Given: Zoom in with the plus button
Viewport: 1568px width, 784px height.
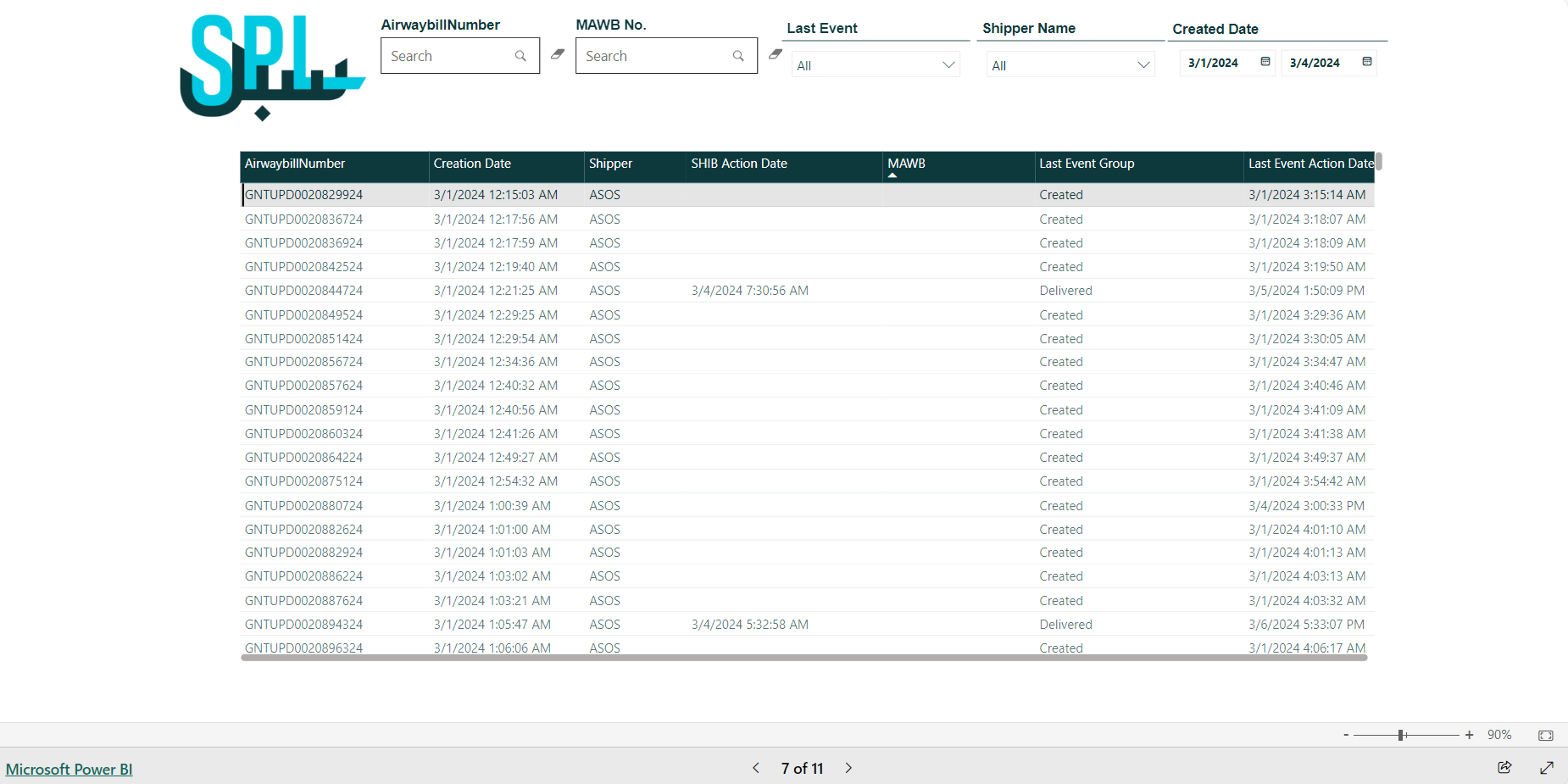Looking at the screenshot, I should [1469, 735].
